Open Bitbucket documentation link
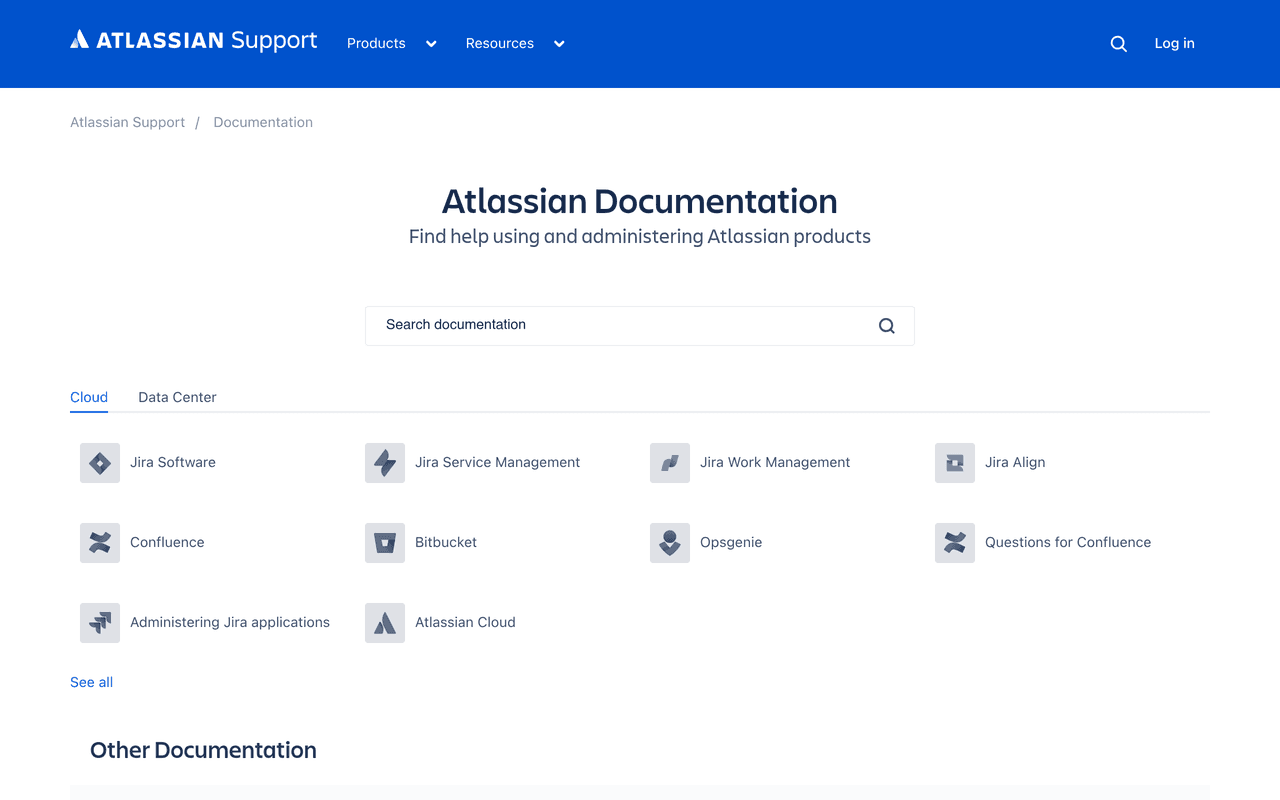The image size is (1280, 800). (x=446, y=542)
